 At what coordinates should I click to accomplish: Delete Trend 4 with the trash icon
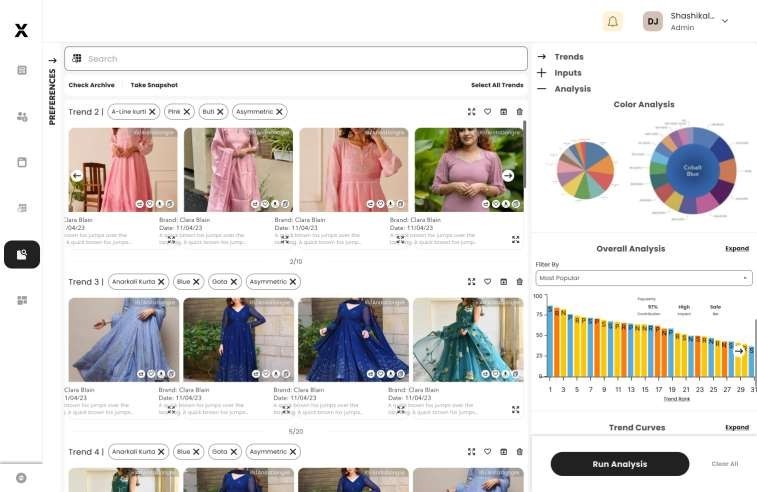tap(519, 451)
